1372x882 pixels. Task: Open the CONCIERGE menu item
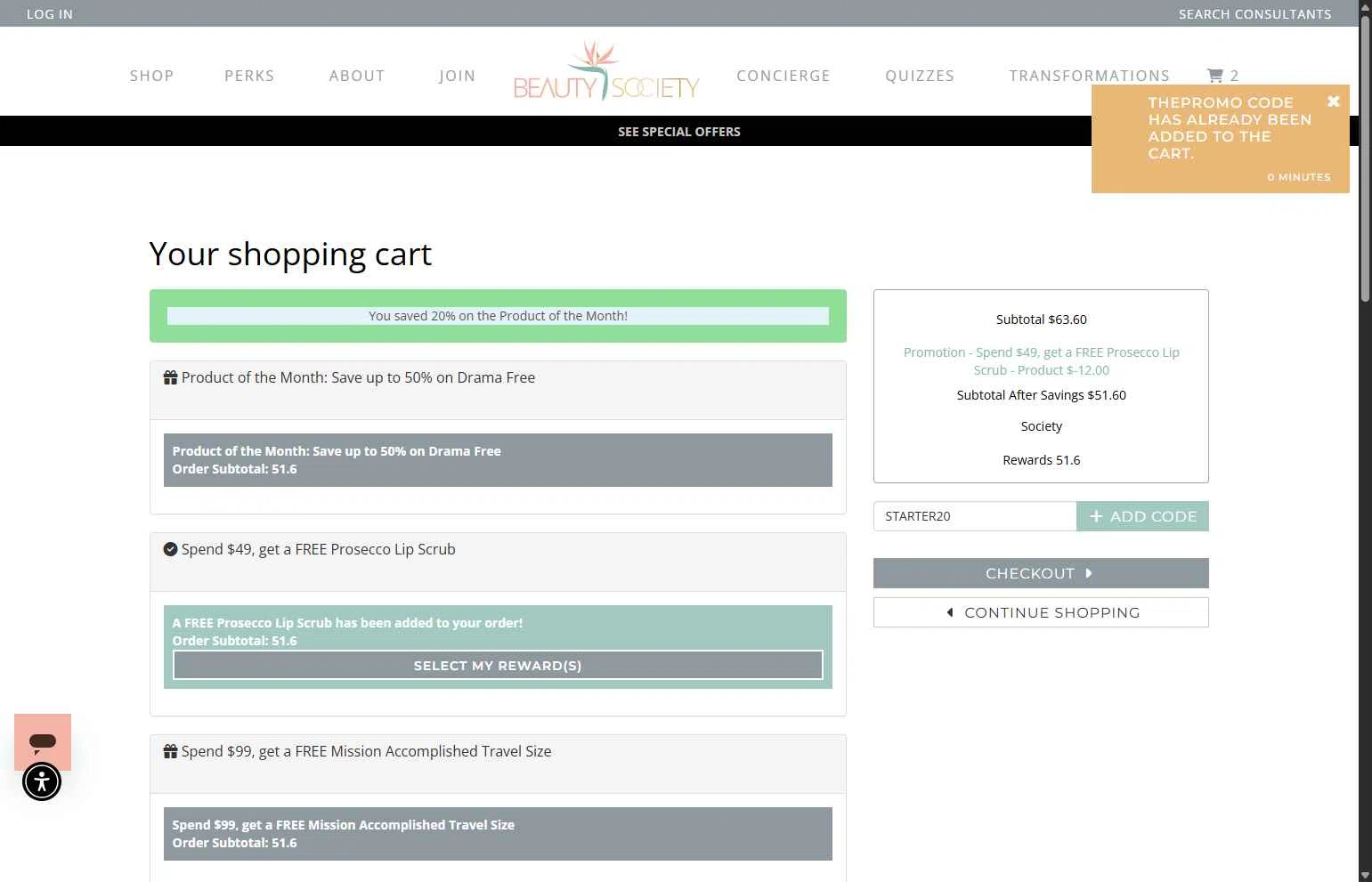click(783, 76)
